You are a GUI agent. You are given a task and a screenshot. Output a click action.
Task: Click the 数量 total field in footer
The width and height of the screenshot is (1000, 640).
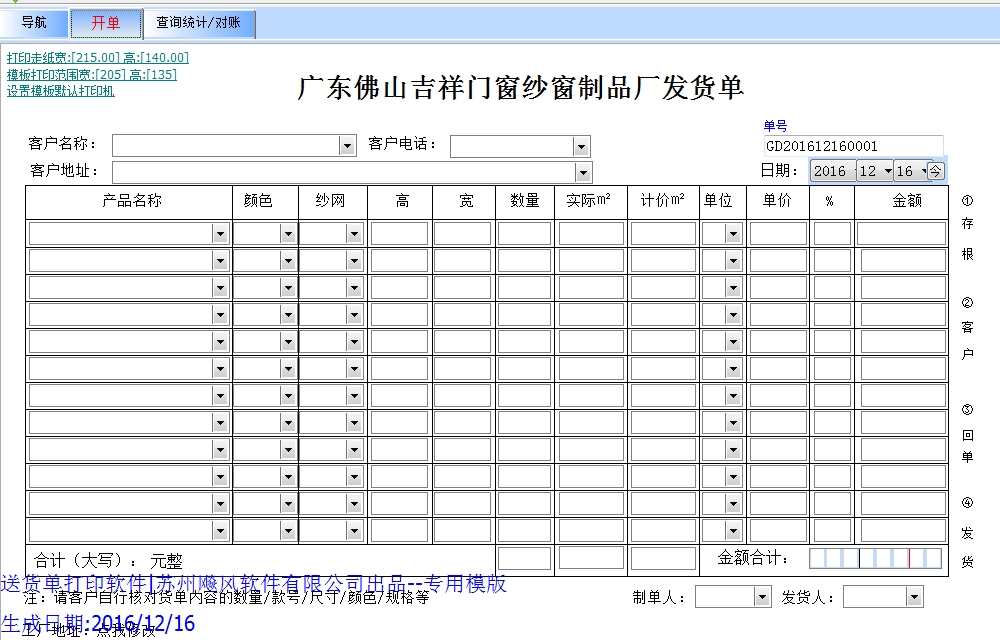[x=524, y=558]
